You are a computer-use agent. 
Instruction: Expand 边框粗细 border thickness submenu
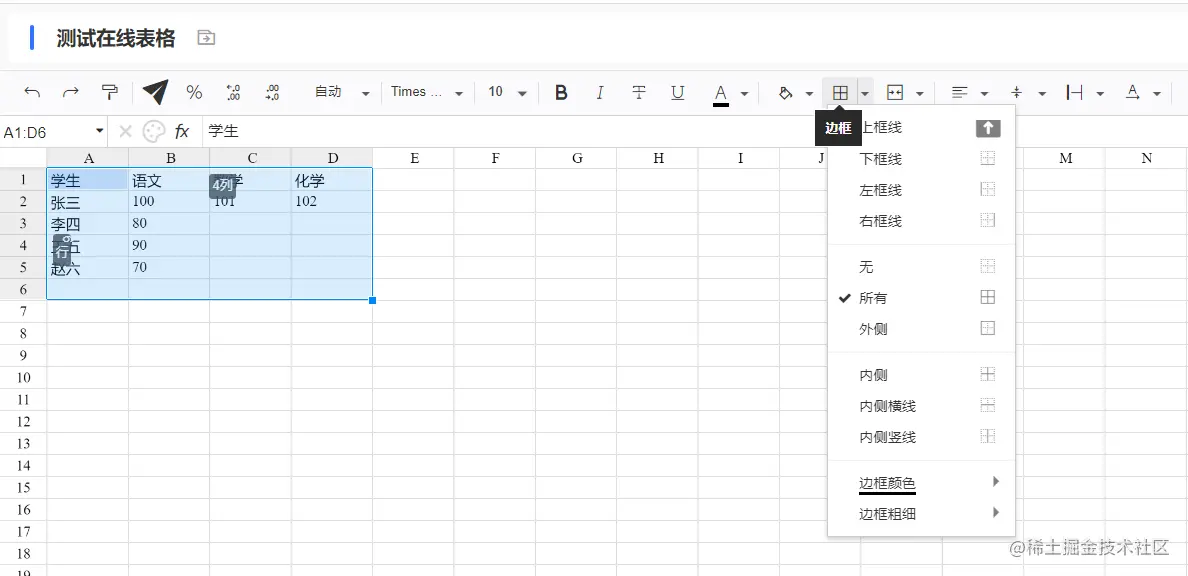(921, 514)
